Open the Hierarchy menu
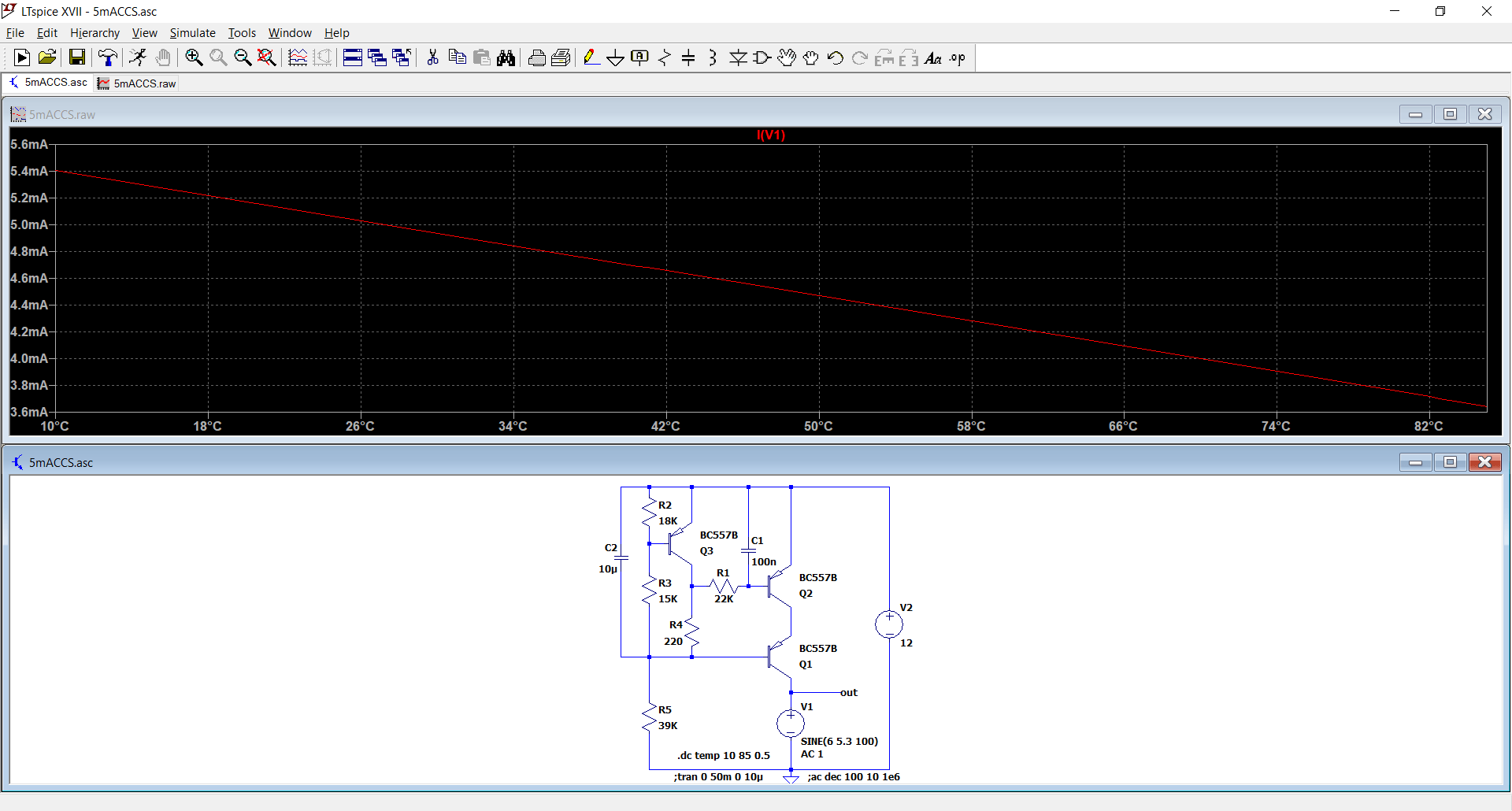The height and width of the screenshot is (811, 1512). 94,32
